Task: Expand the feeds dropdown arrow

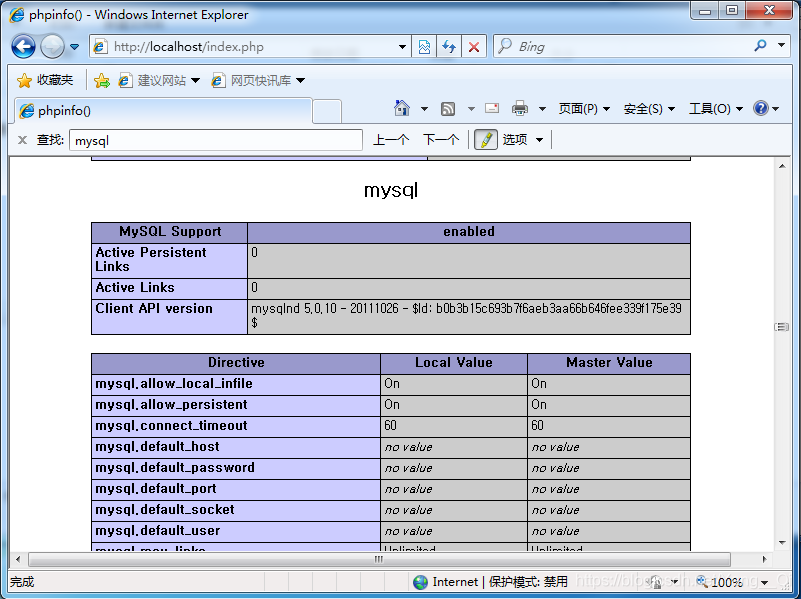Action: 471,109
